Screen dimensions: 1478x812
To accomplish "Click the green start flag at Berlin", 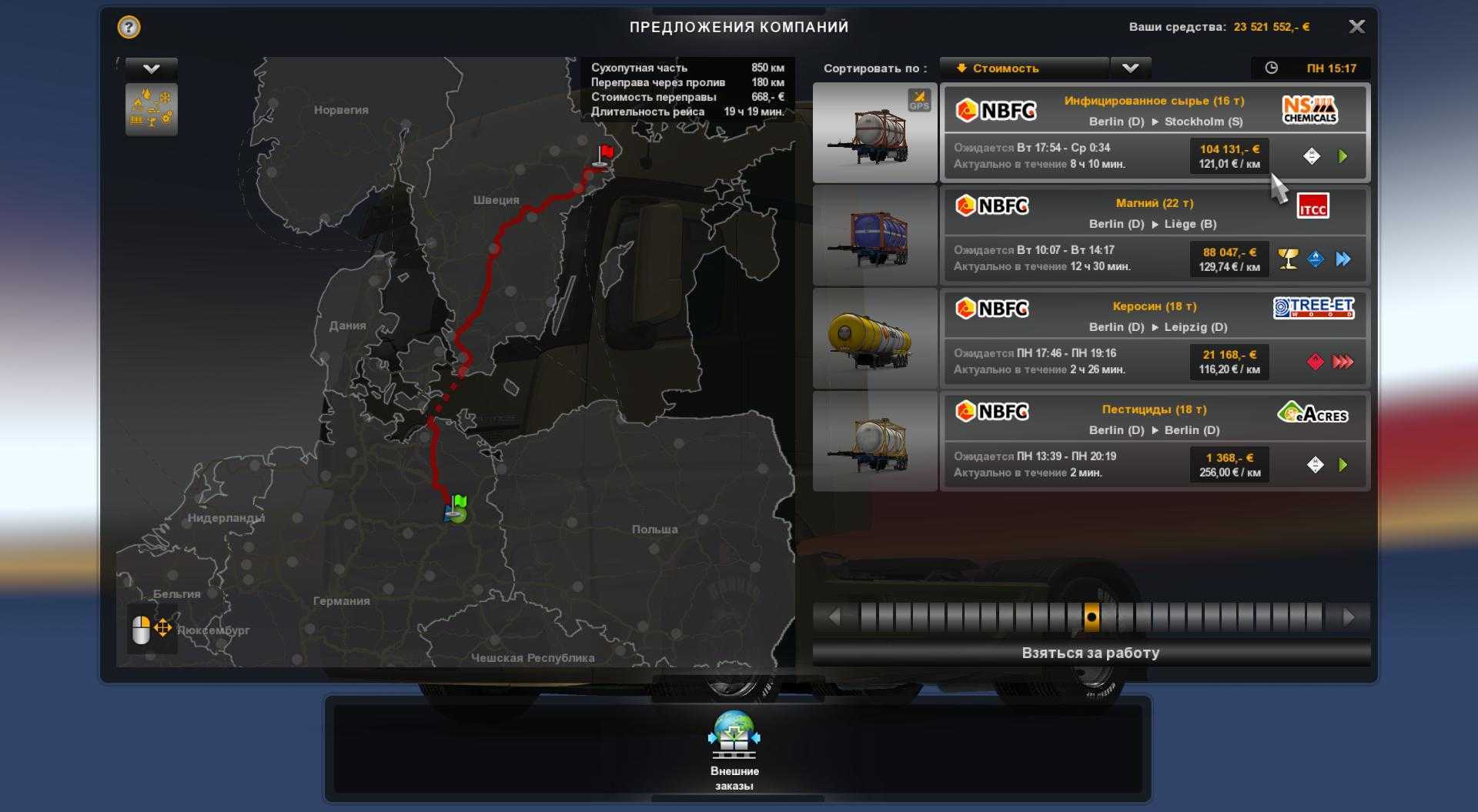I will pyautogui.click(x=457, y=508).
